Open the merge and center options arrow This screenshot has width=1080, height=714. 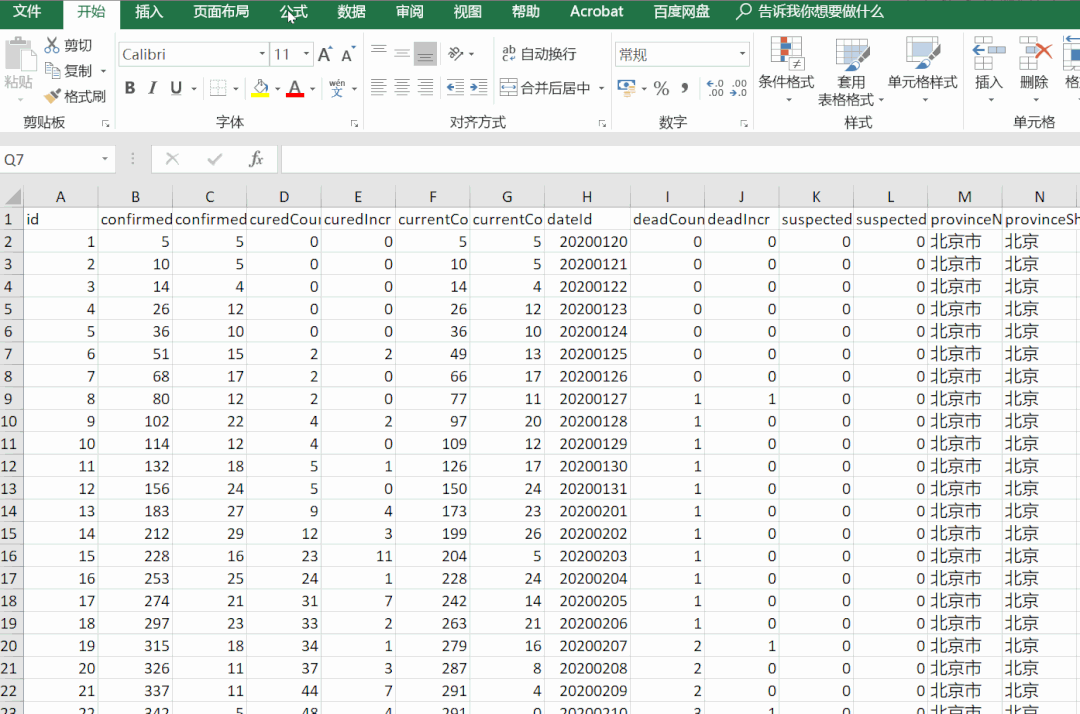click(601, 88)
